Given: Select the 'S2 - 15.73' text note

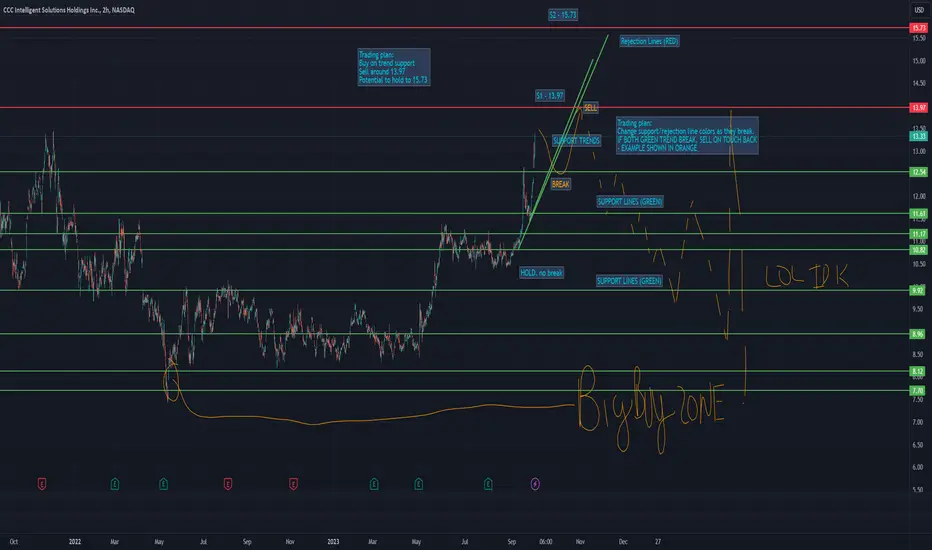Looking at the screenshot, I should (x=563, y=15).
